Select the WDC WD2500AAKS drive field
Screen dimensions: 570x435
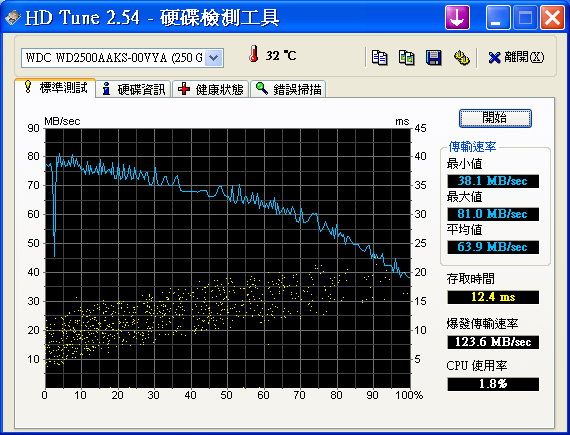122,58
